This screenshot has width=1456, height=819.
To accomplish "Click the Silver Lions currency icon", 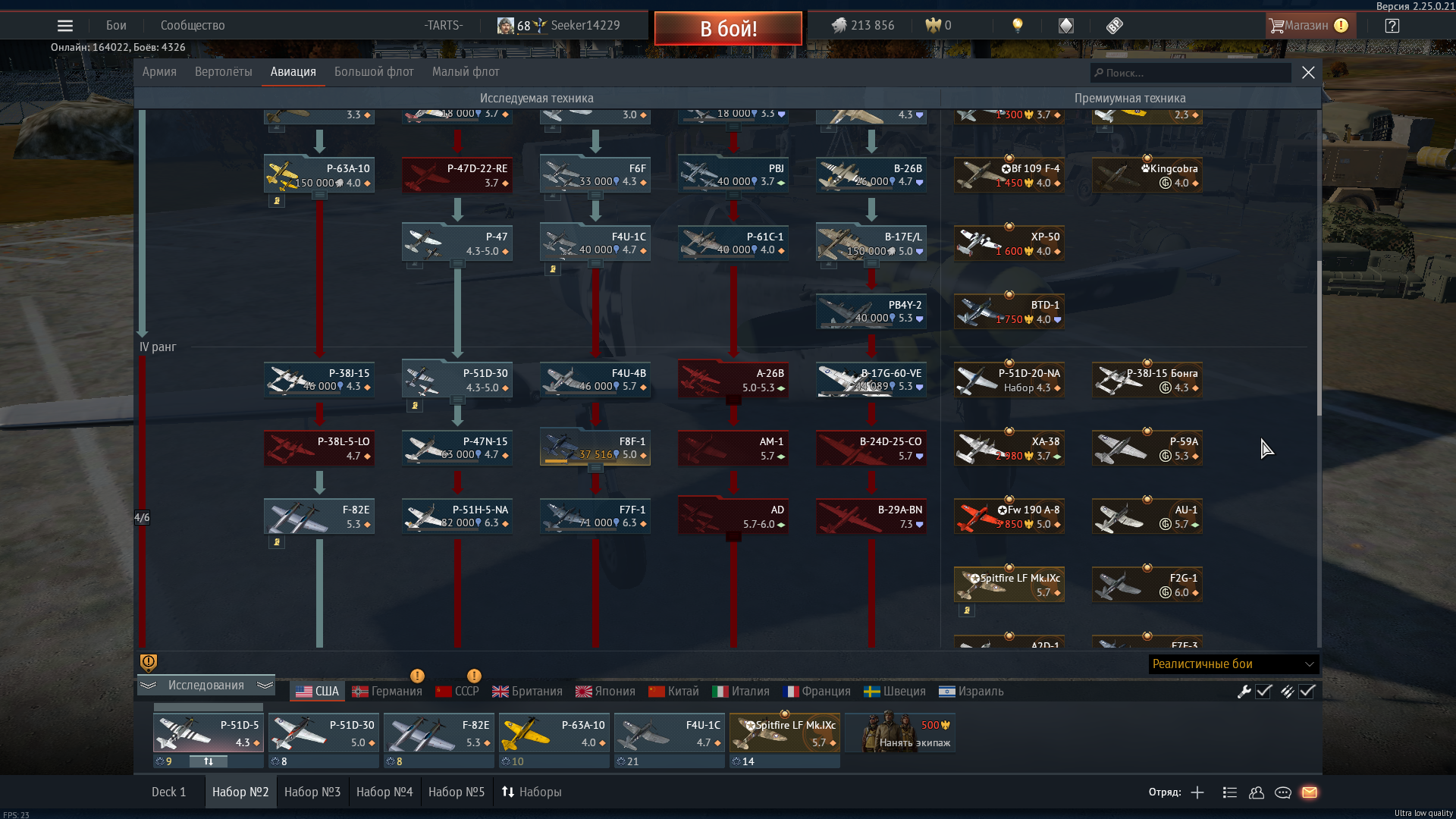I will click(x=839, y=26).
